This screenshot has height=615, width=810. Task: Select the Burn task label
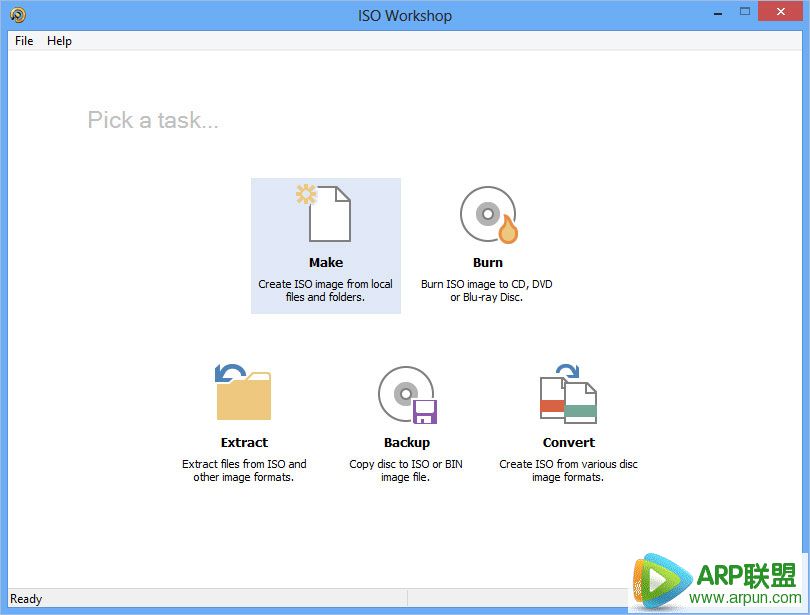coord(488,262)
